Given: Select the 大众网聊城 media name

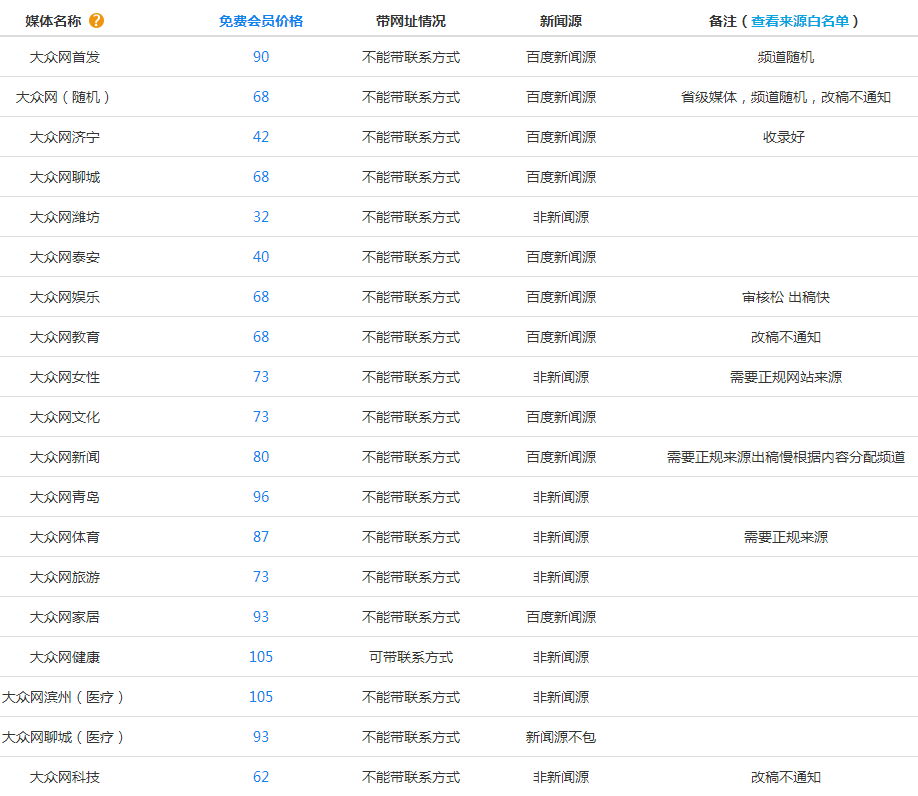Looking at the screenshot, I should click(x=65, y=177).
